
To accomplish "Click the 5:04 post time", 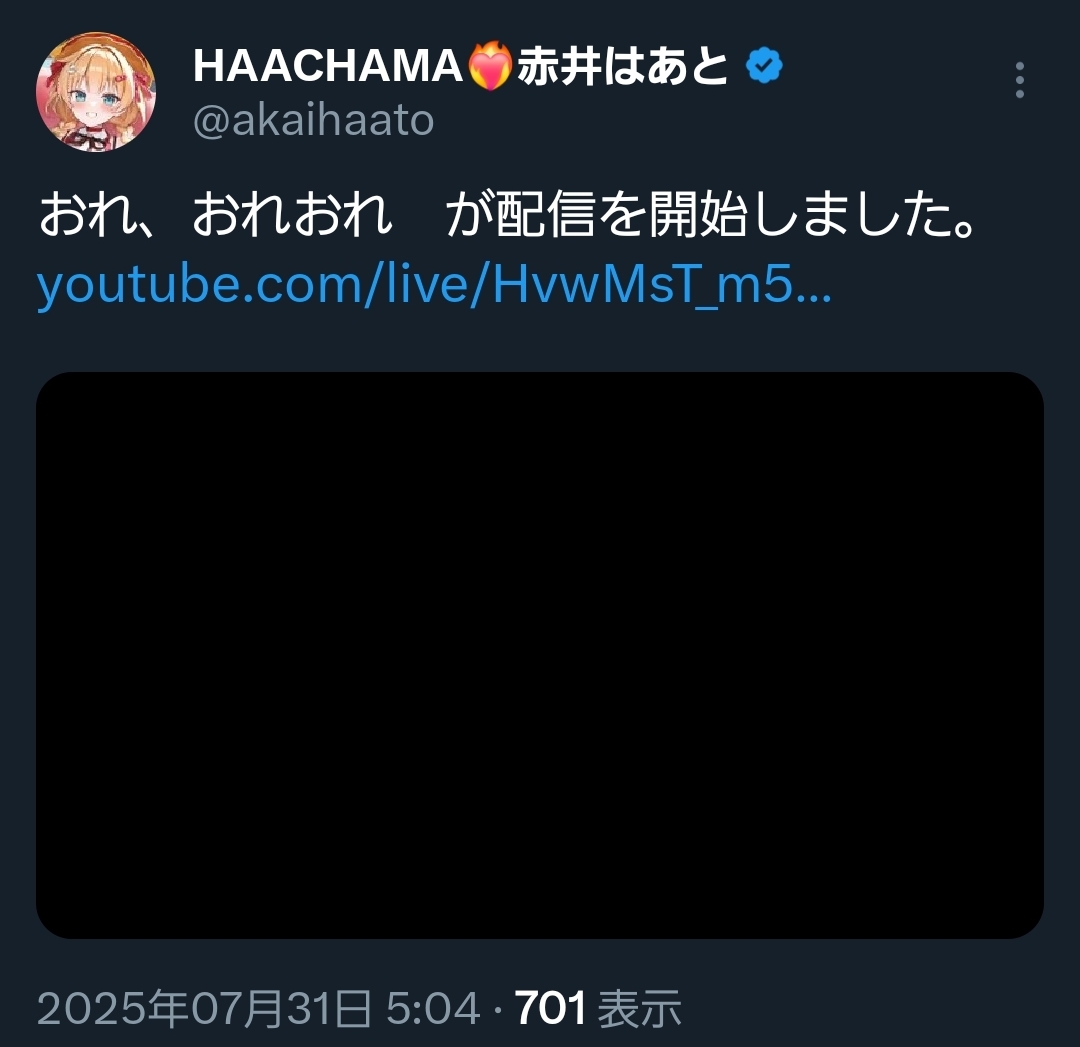I will (433, 1008).
